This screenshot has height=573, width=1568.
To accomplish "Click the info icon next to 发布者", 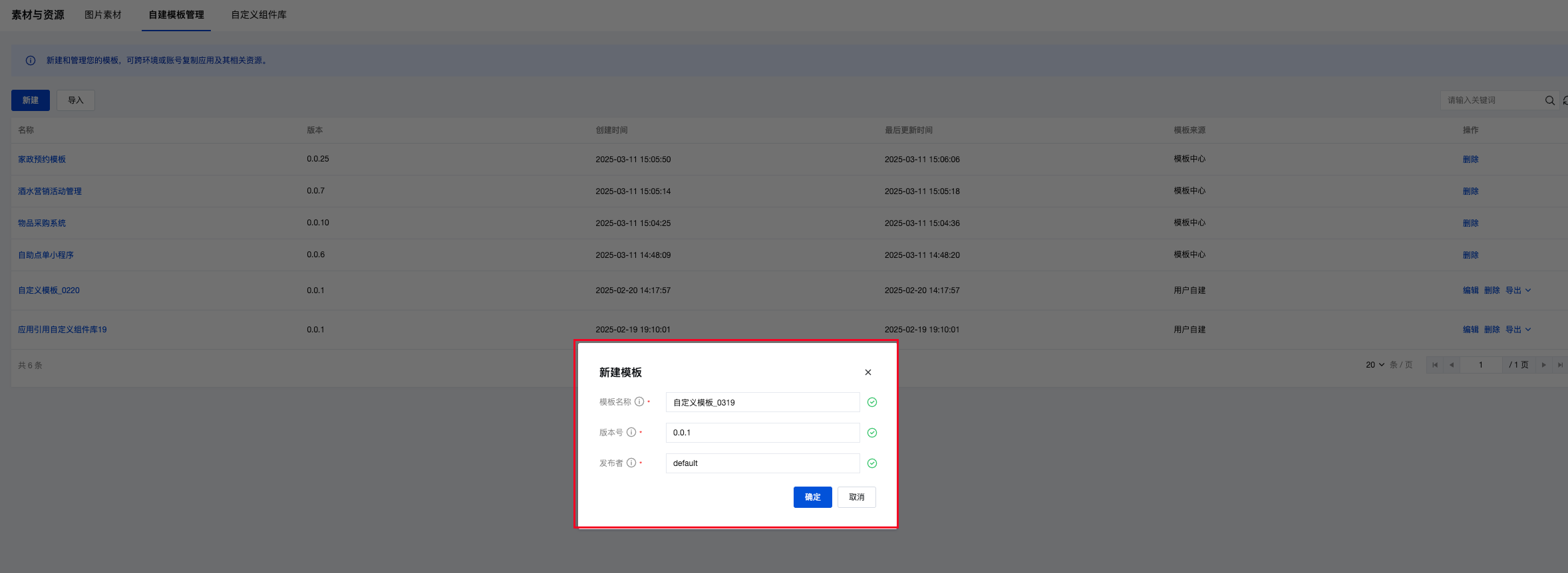I will [x=631, y=463].
